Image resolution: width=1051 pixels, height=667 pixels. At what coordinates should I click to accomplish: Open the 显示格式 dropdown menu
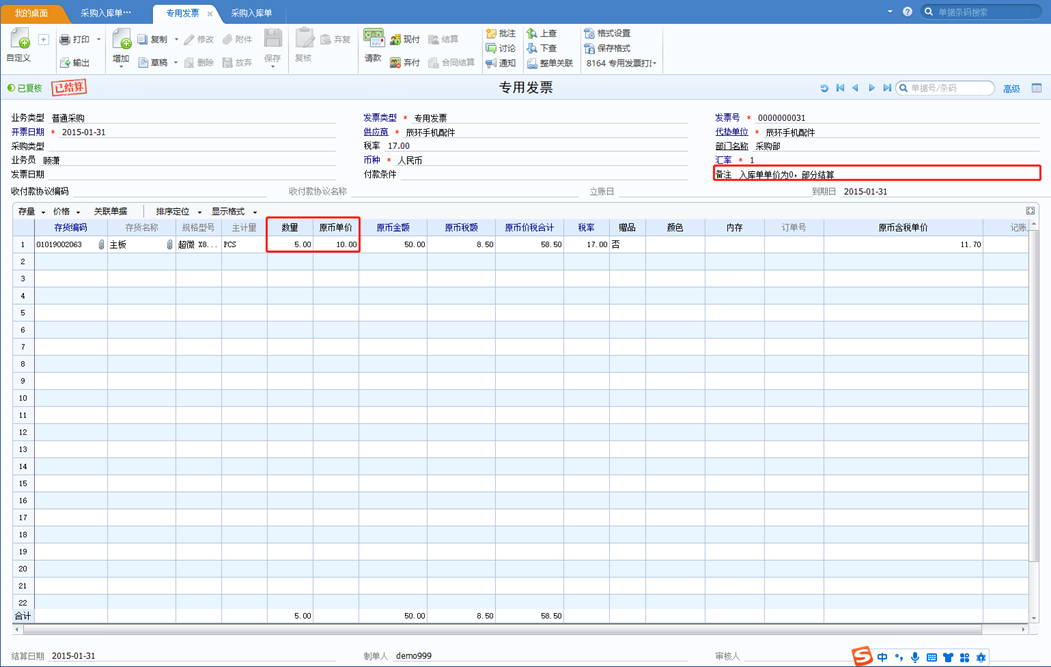click(x=234, y=211)
